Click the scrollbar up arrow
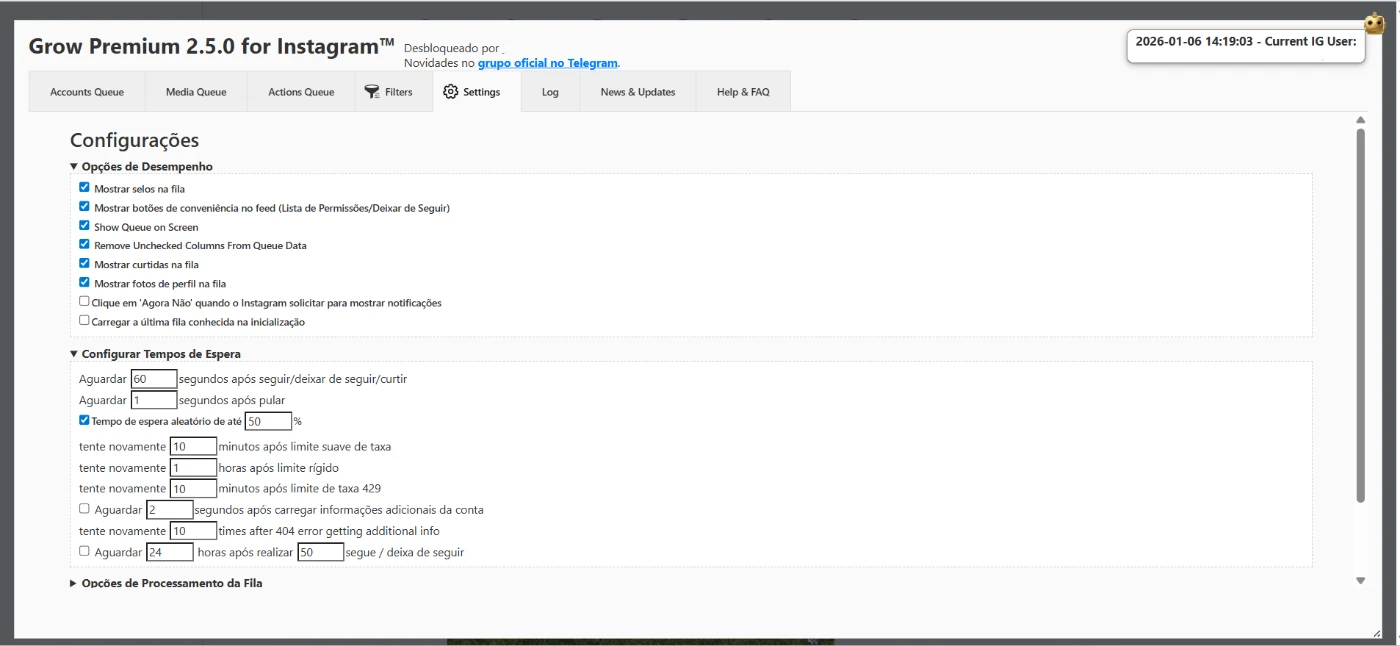This screenshot has width=1400, height=646. click(1360, 121)
